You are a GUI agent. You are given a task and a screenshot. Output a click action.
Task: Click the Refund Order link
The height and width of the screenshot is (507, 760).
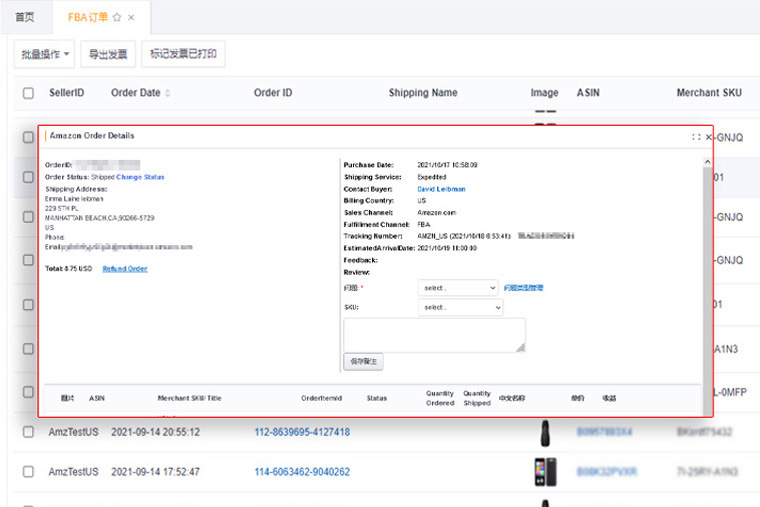point(125,269)
